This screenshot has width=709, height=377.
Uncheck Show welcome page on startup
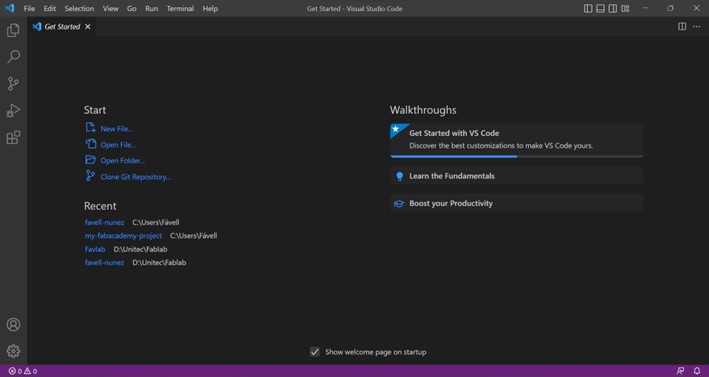315,352
